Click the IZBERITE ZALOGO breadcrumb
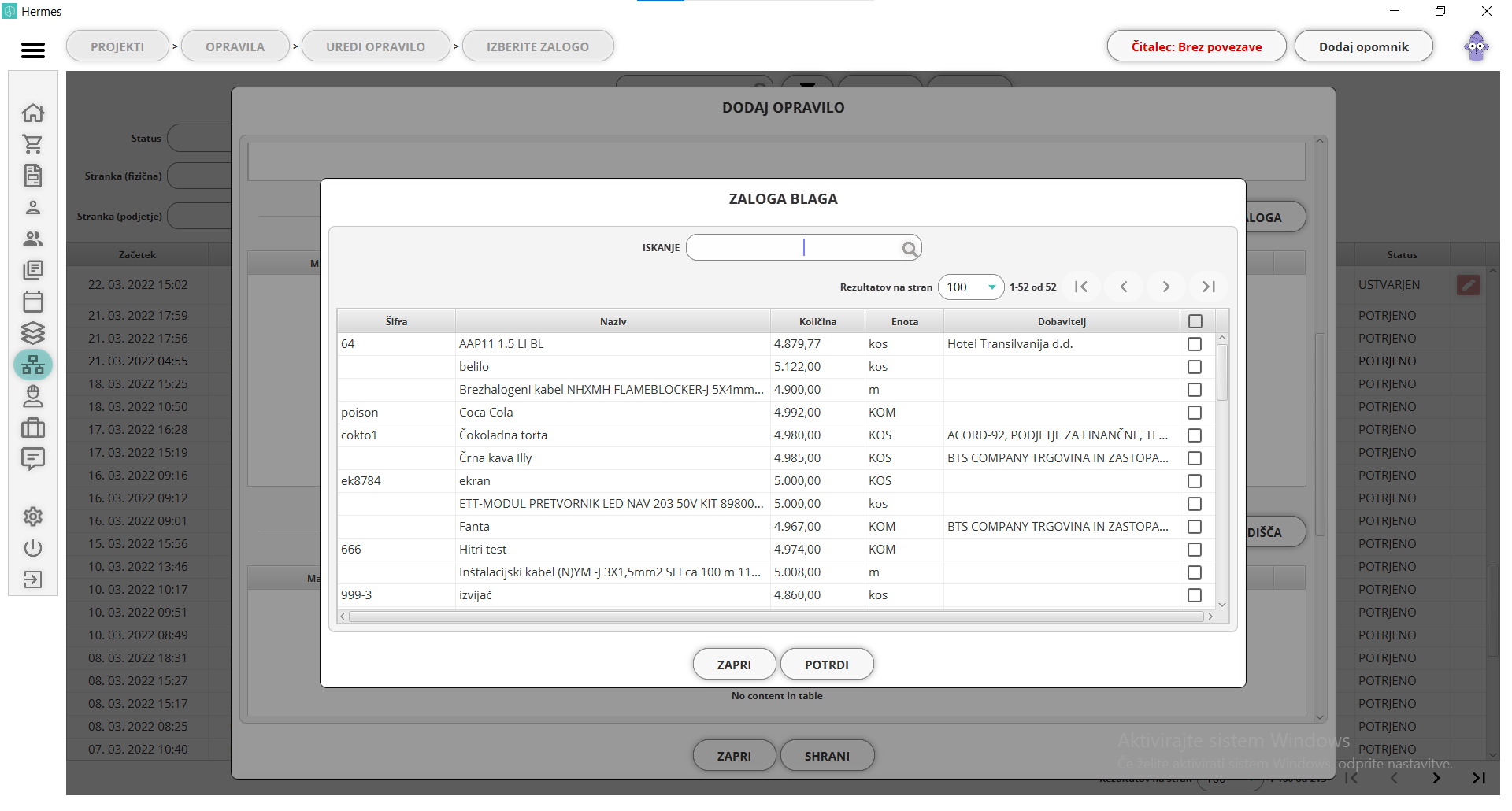This screenshot has width=1512, height=811. (538, 46)
